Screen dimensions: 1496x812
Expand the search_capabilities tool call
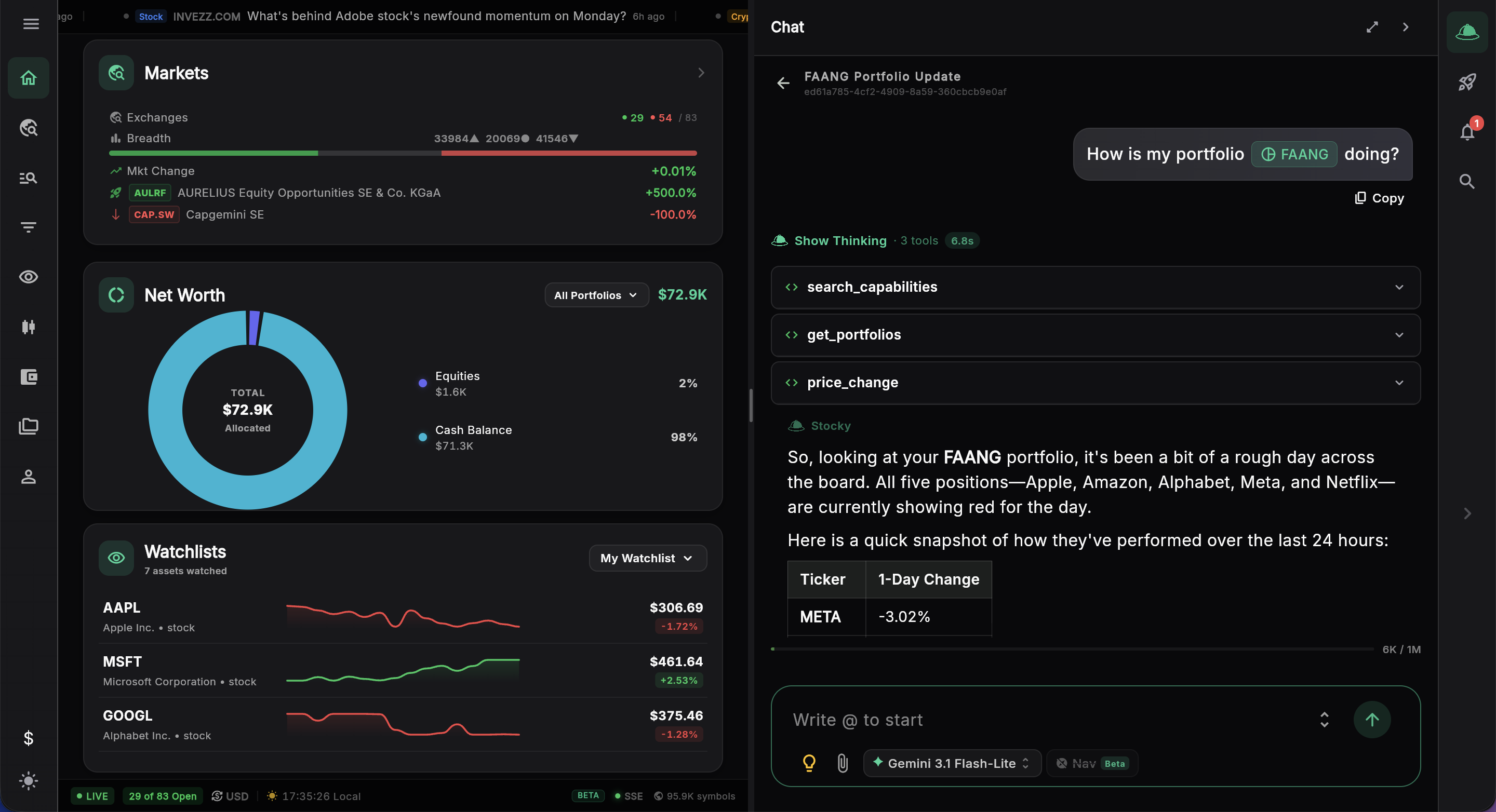tap(1096, 287)
